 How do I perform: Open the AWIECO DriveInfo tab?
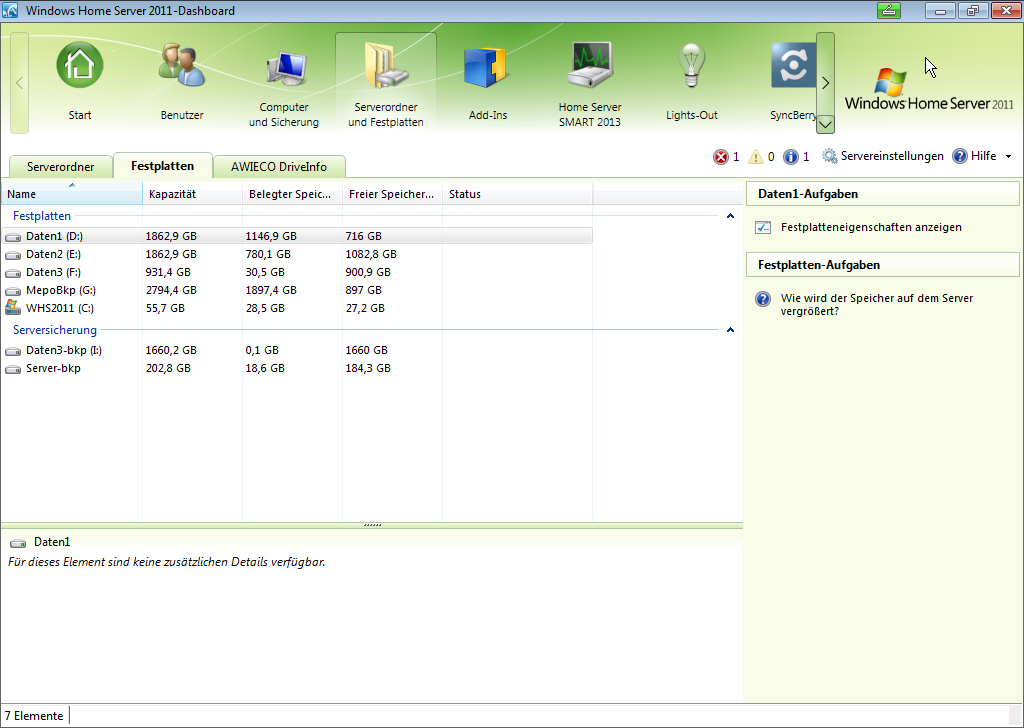coord(279,166)
